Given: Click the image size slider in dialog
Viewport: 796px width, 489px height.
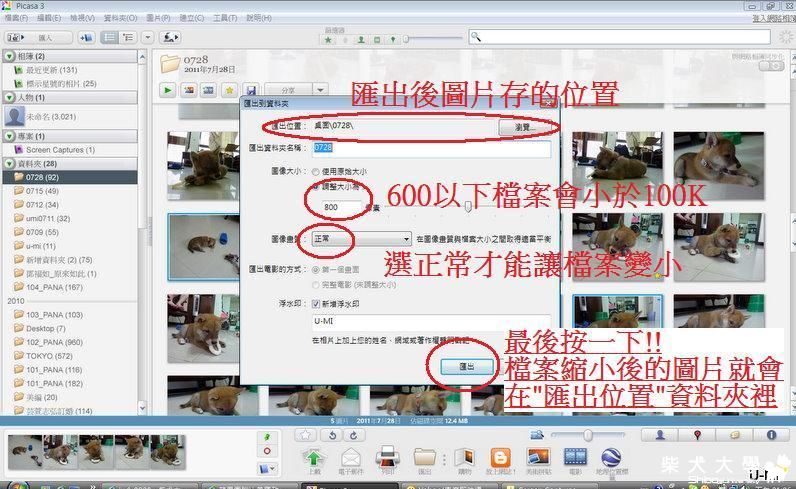Looking at the screenshot, I should pos(468,206).
